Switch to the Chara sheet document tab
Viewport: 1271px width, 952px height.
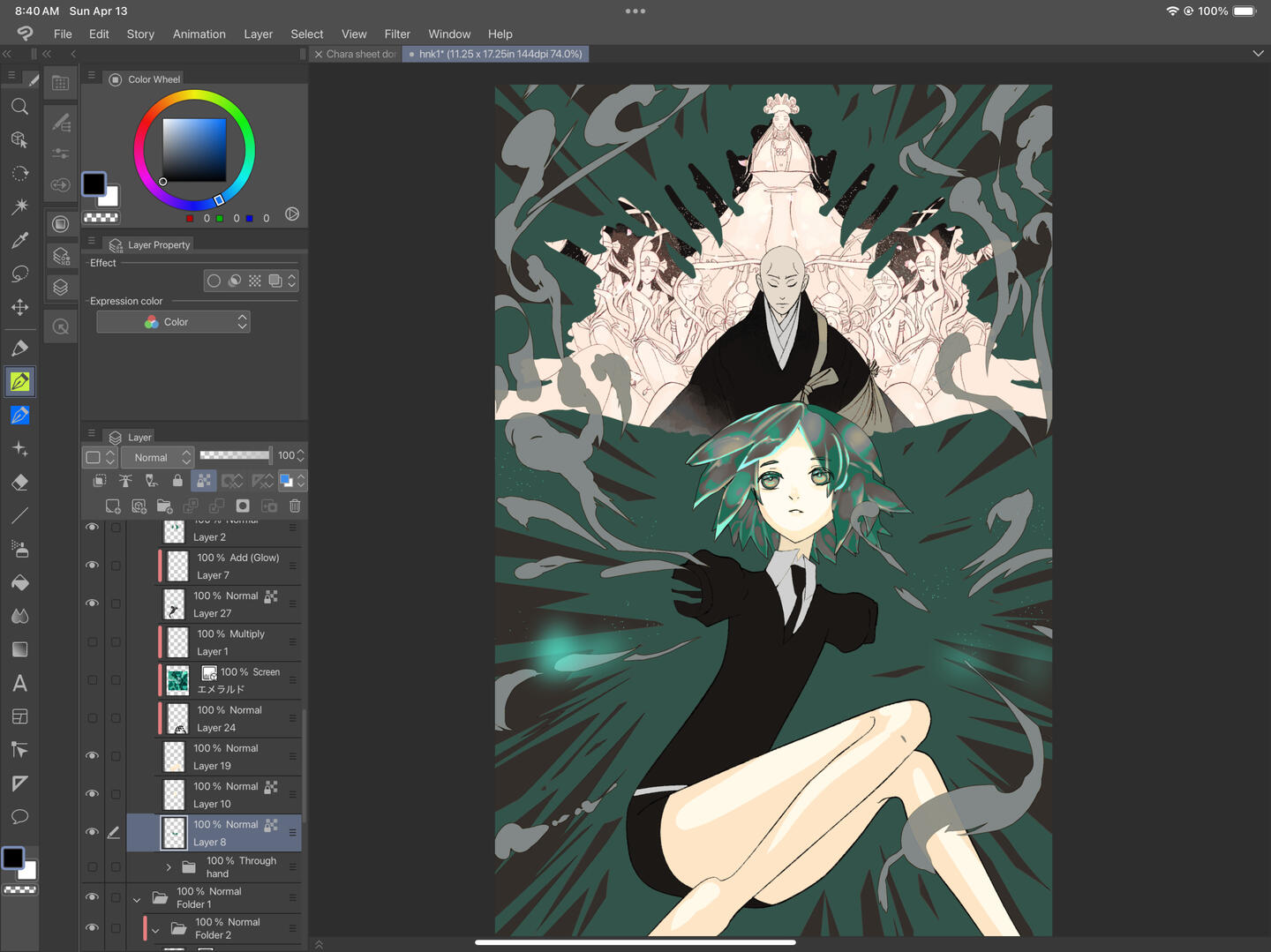pyautogui.click(x=360, y=54)
